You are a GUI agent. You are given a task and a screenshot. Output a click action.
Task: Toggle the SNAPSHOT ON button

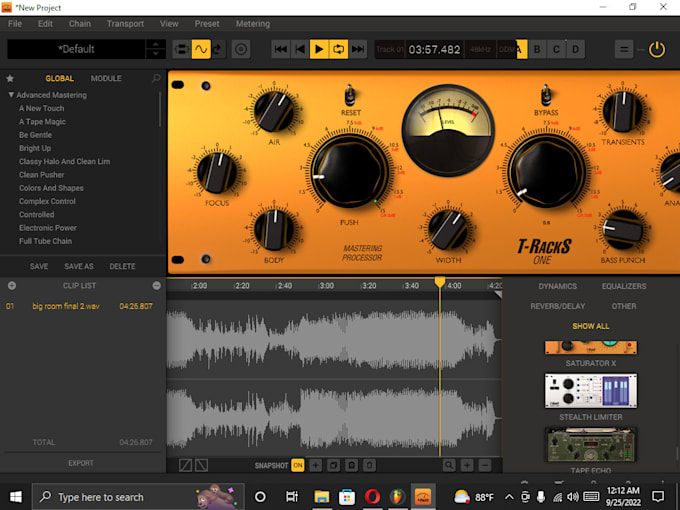[298, 465]
